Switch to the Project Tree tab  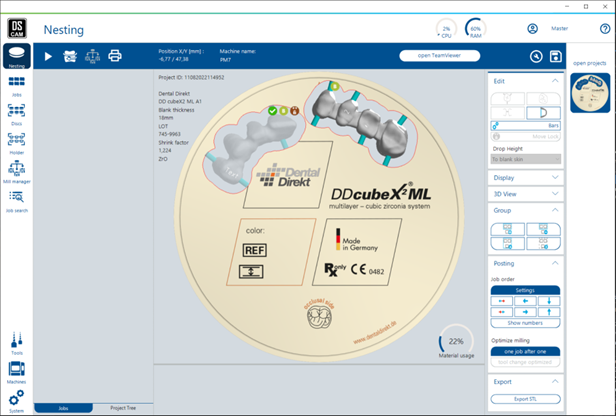(x=125, y=408)
